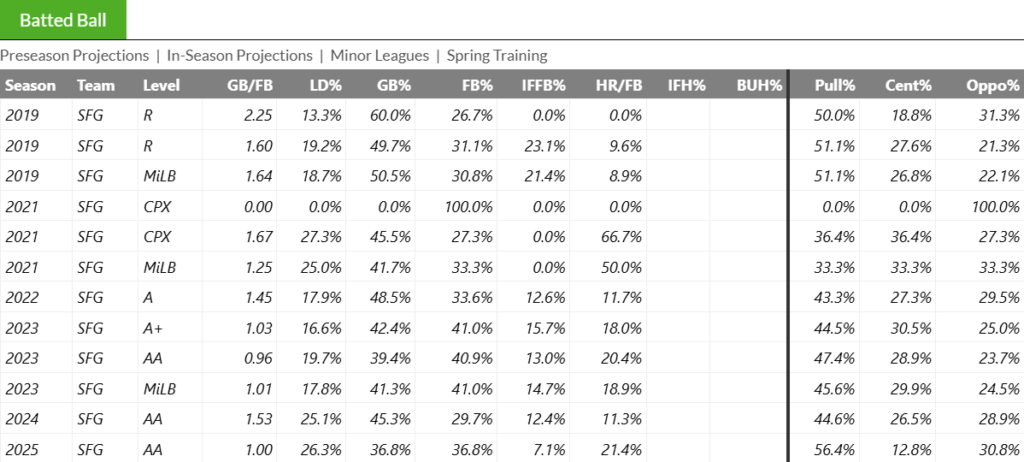Select the Minor Leagues link
Viewport: 1024px width, 462px height.
(379, 56)
